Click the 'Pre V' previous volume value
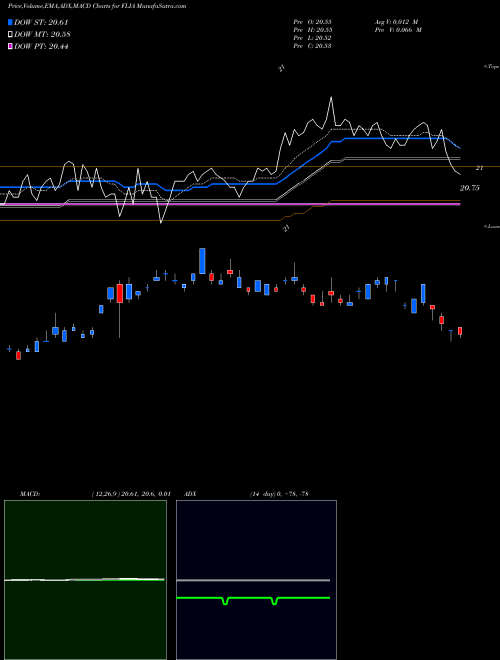Image resolution: width=500 pixels, height=660 pixels. (x=398, y=30)
